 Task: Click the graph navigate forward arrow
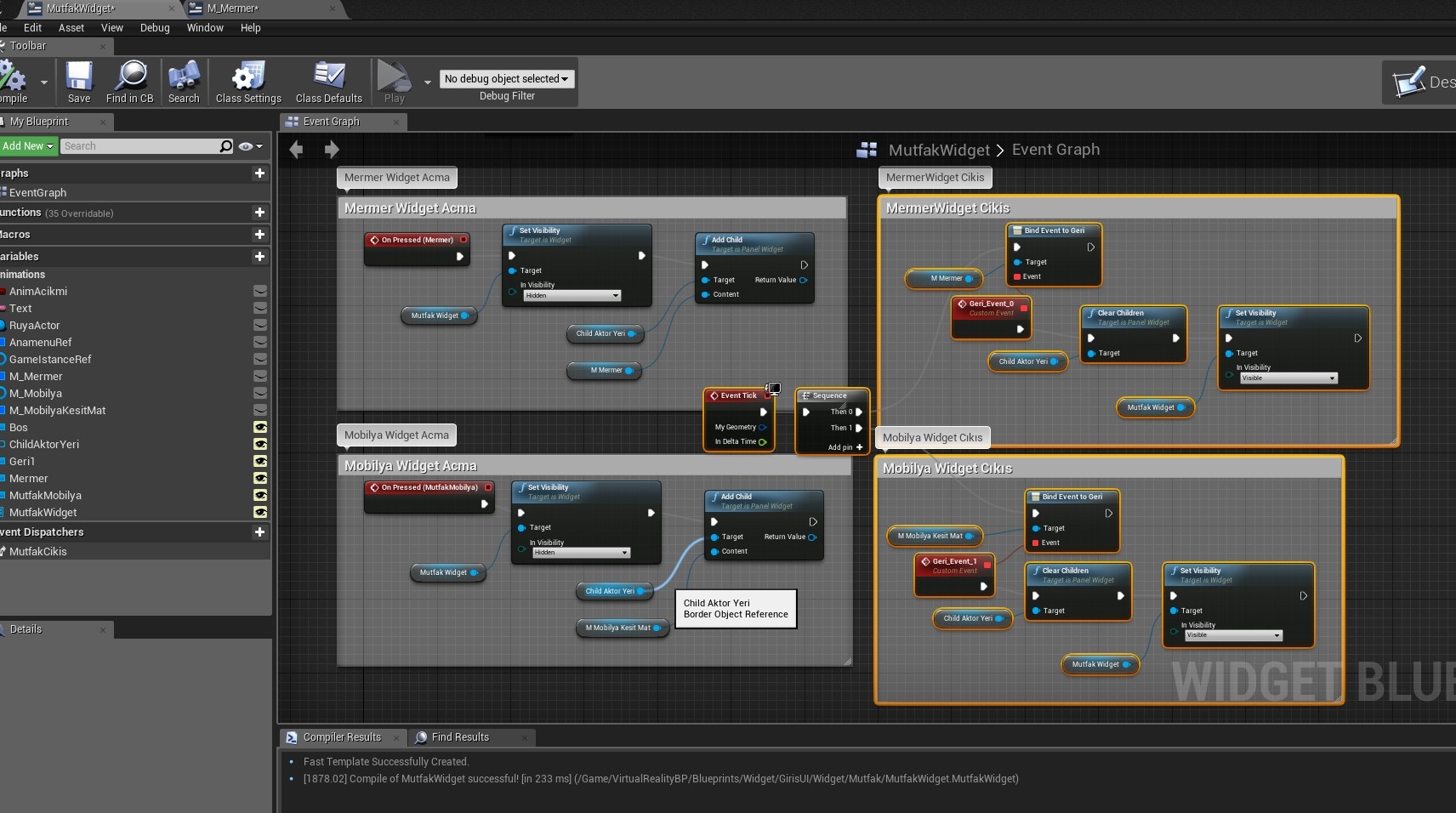pos(332,150)
